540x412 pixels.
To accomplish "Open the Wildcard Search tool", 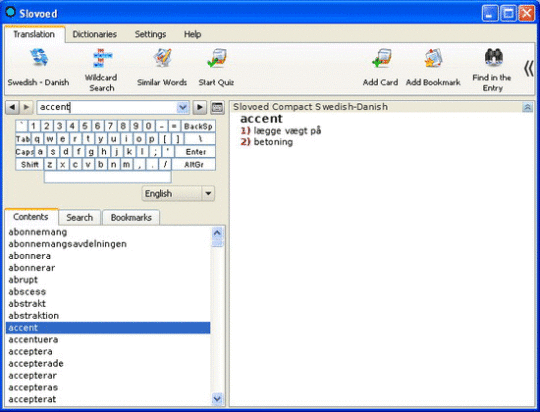I will pos(101,70).
